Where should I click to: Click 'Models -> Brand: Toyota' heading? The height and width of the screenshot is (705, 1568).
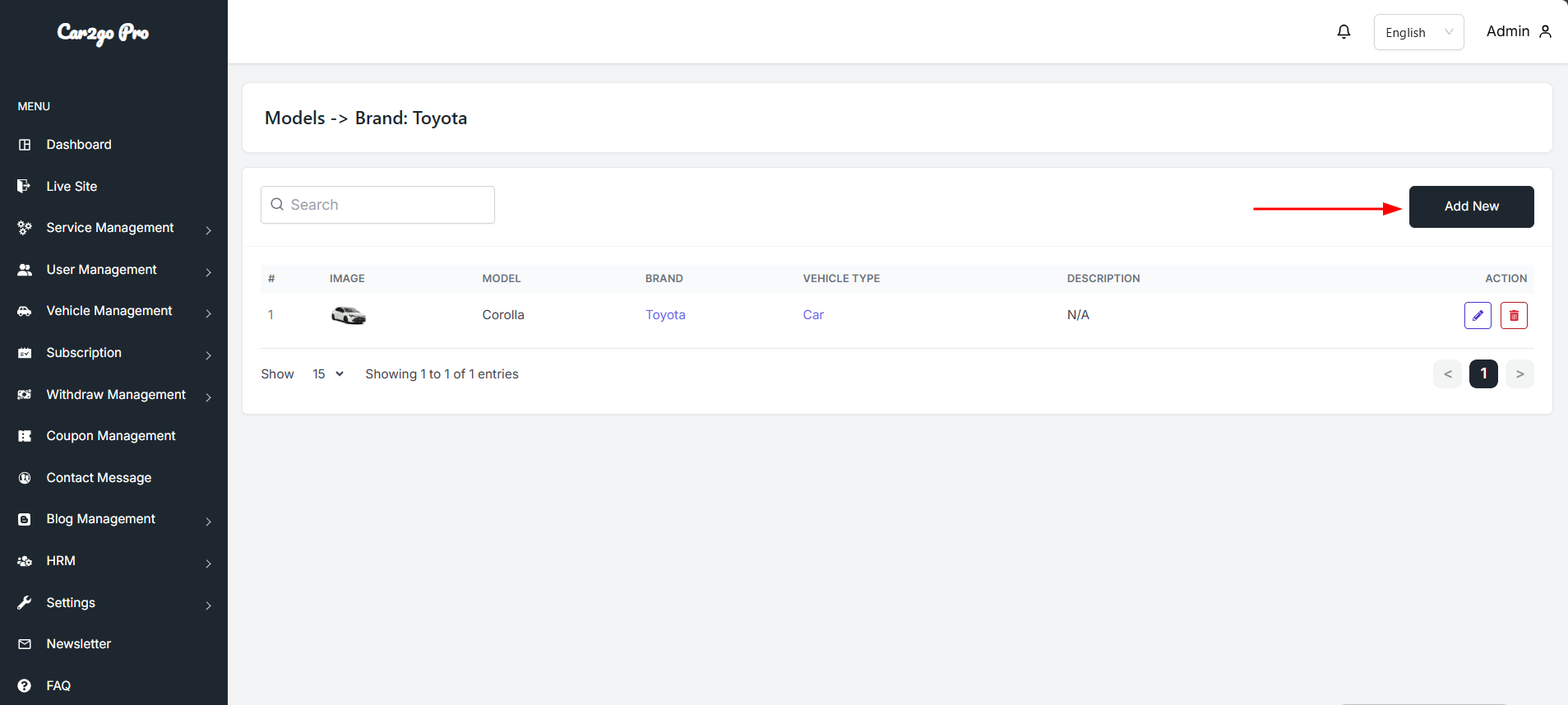(366, 118)
